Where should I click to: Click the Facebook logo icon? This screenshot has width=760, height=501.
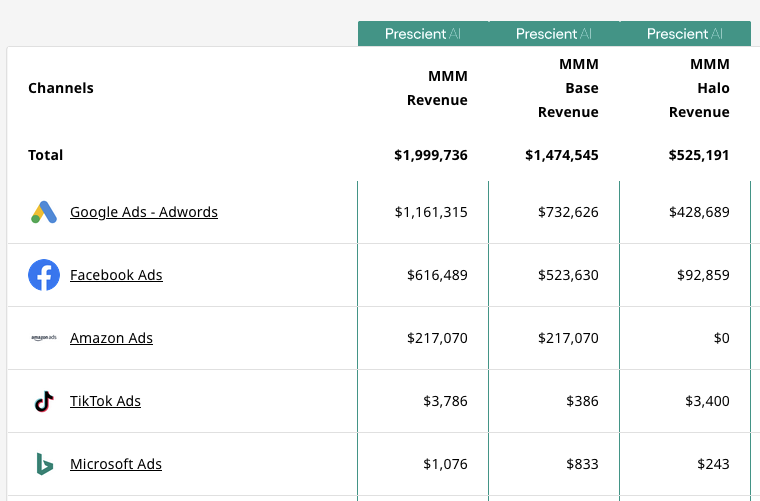click(44, 275)
